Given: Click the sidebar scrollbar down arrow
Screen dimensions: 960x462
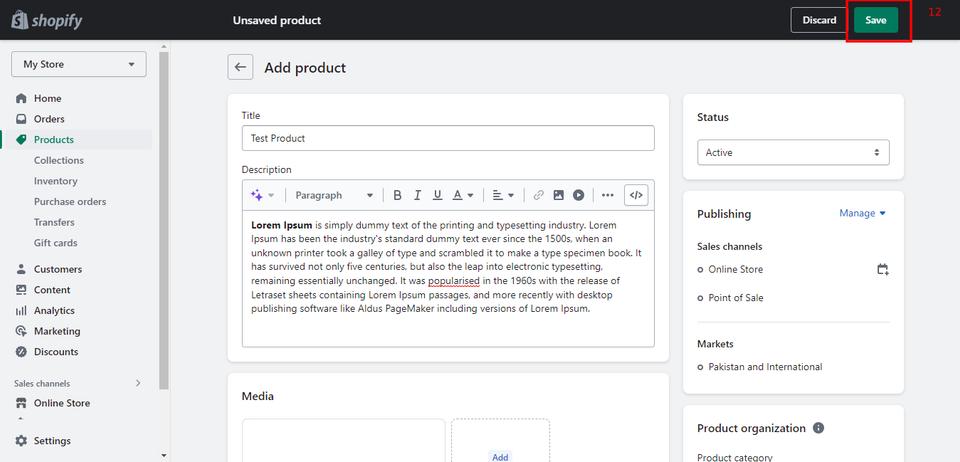Looking at the screenshot, I should [163, 455].
